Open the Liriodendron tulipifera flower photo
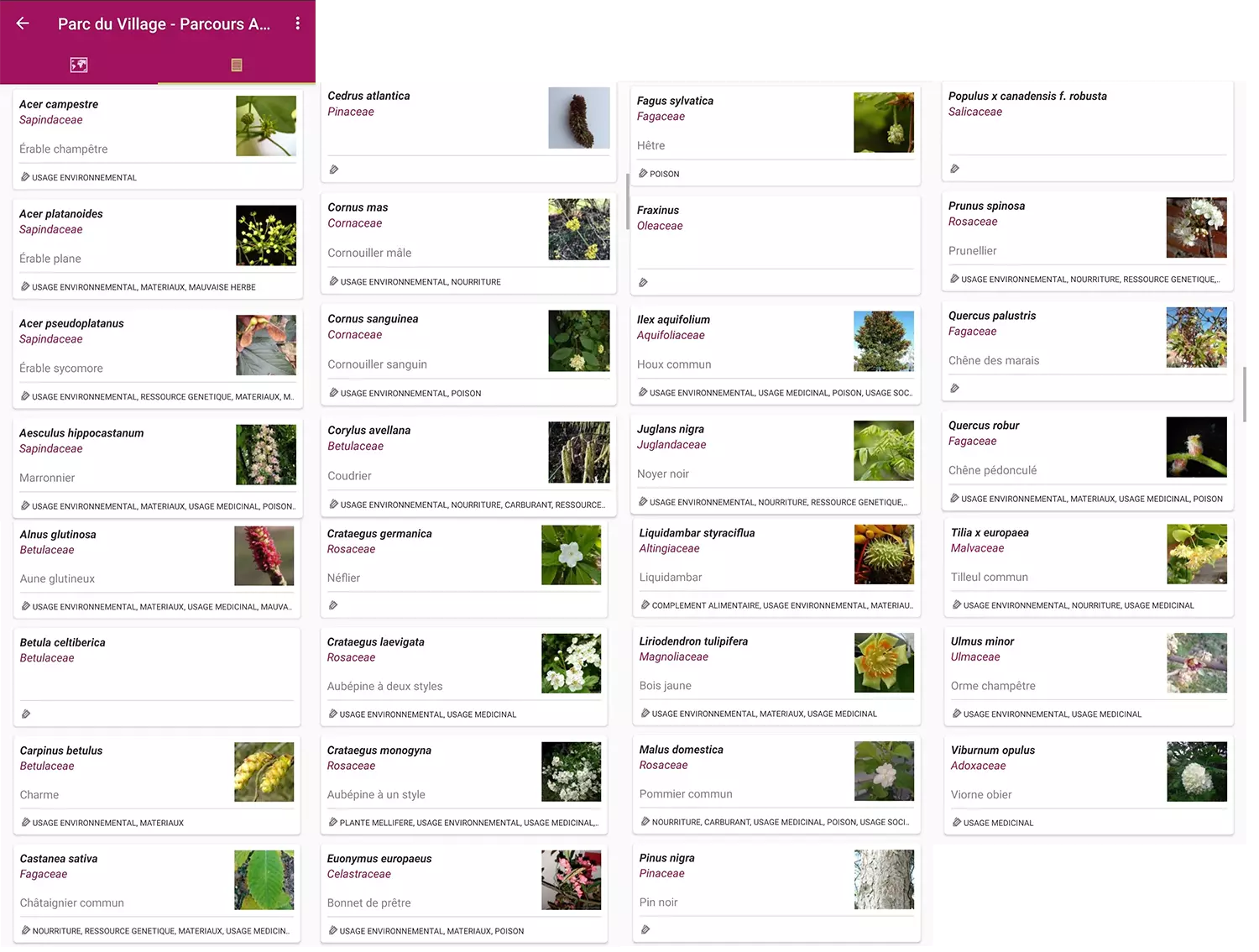The height and width of the screenshot is (952, 1259). [x=883, y=663]
